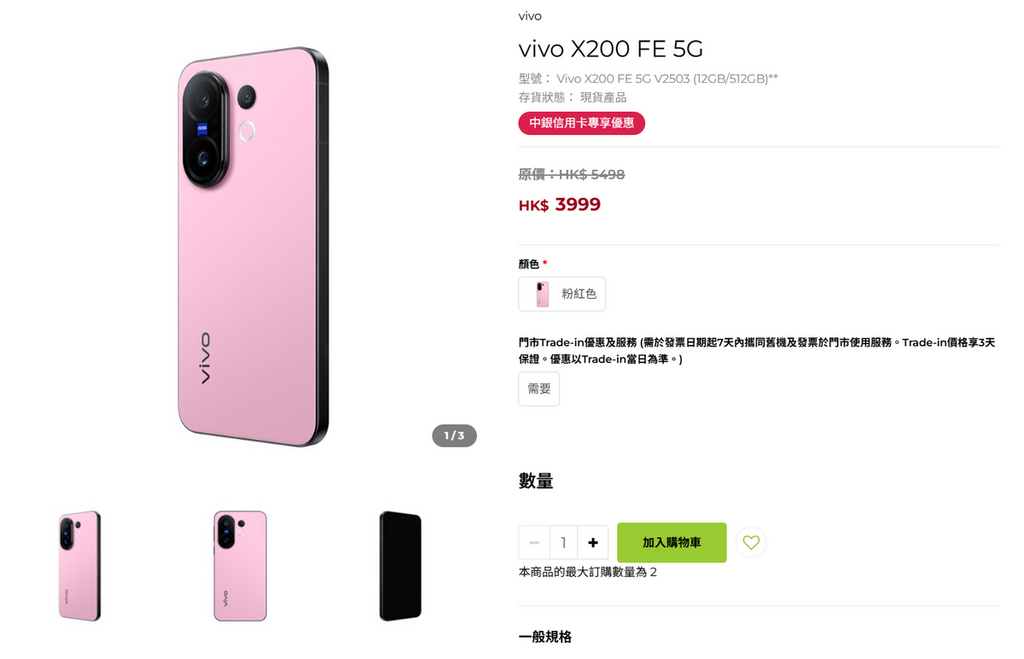
Task: Click the 1/3 image counter badge
Action: [454, 436]
